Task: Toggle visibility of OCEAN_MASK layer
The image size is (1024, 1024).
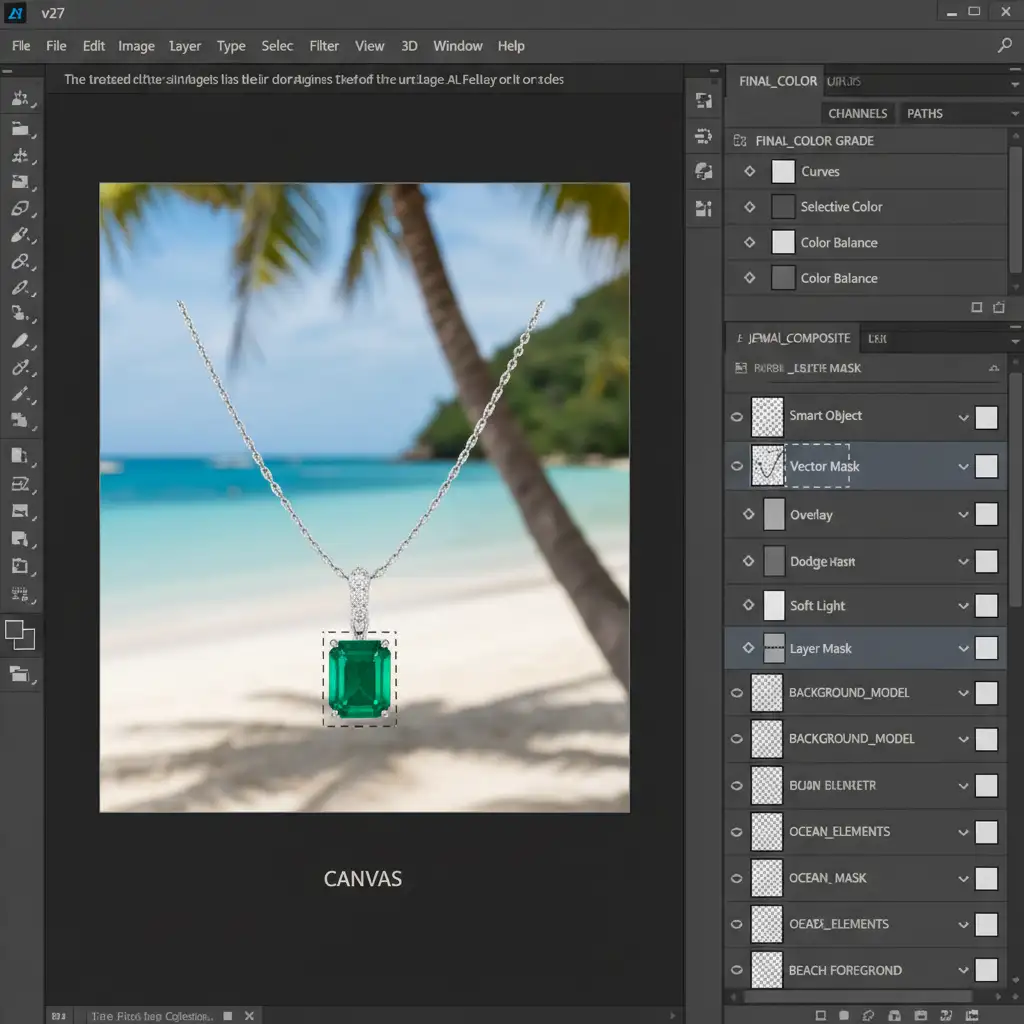Action: (737, 878)
